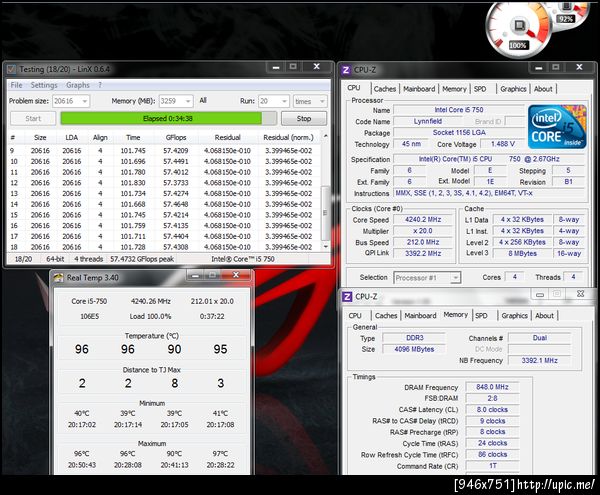Click the CAS# Latency value 8.0 clocks
Screen dimensions: 600x495
(492, 410)
